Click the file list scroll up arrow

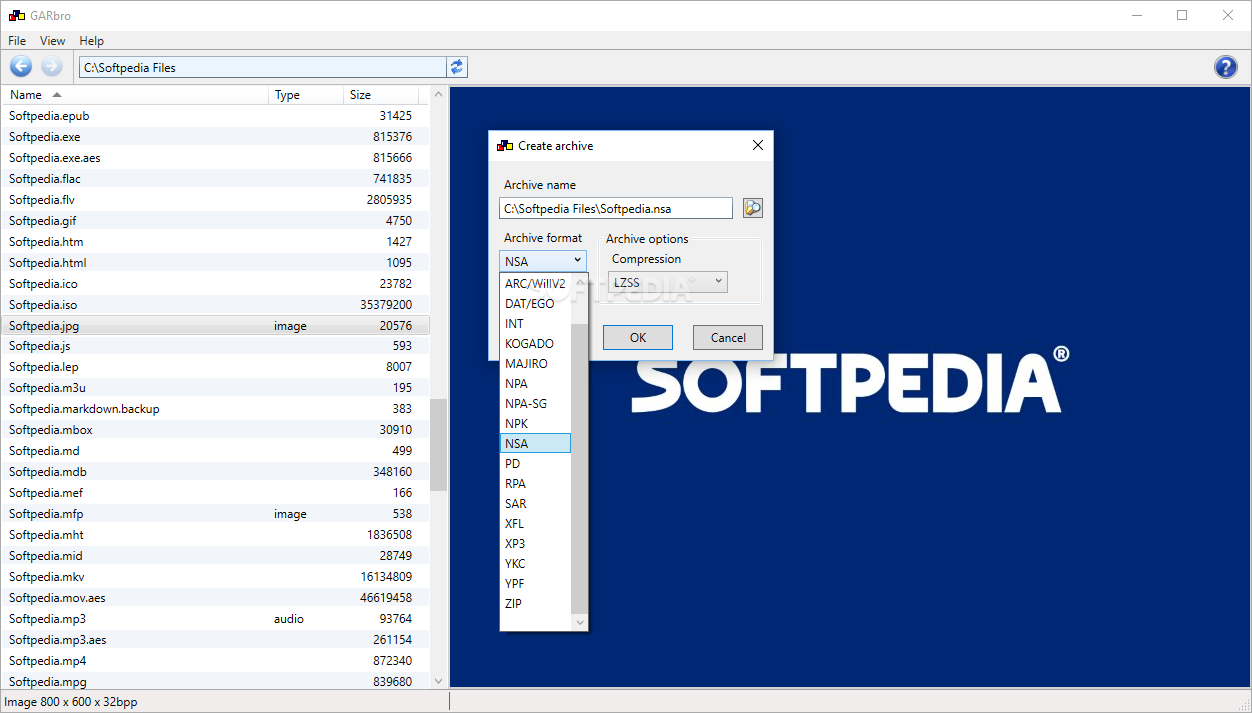point(438,95)
